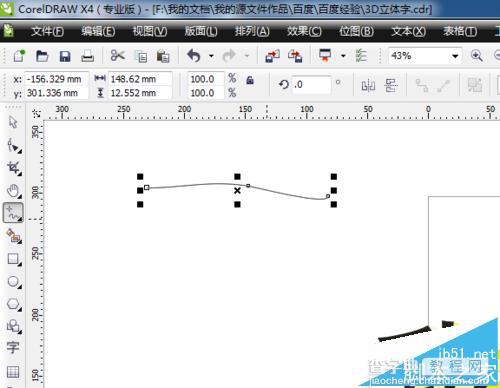Click the Cut scissors icon
The image size is (500, 388).
(117, 56)
